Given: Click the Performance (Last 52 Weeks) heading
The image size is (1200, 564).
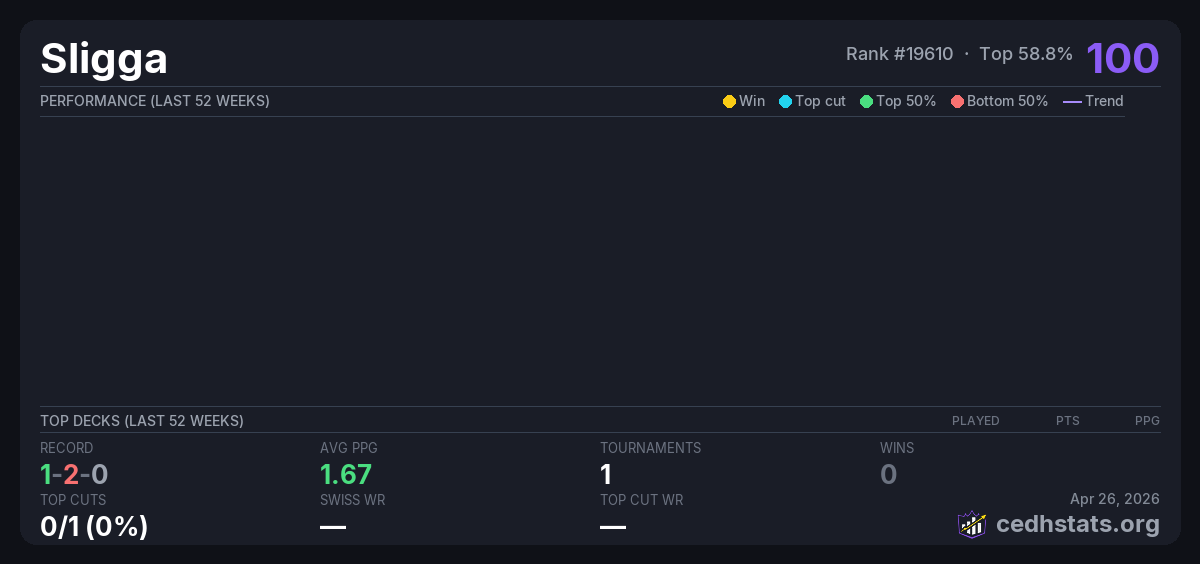Looking at the screenshot, I should click(x=154, y=101).
